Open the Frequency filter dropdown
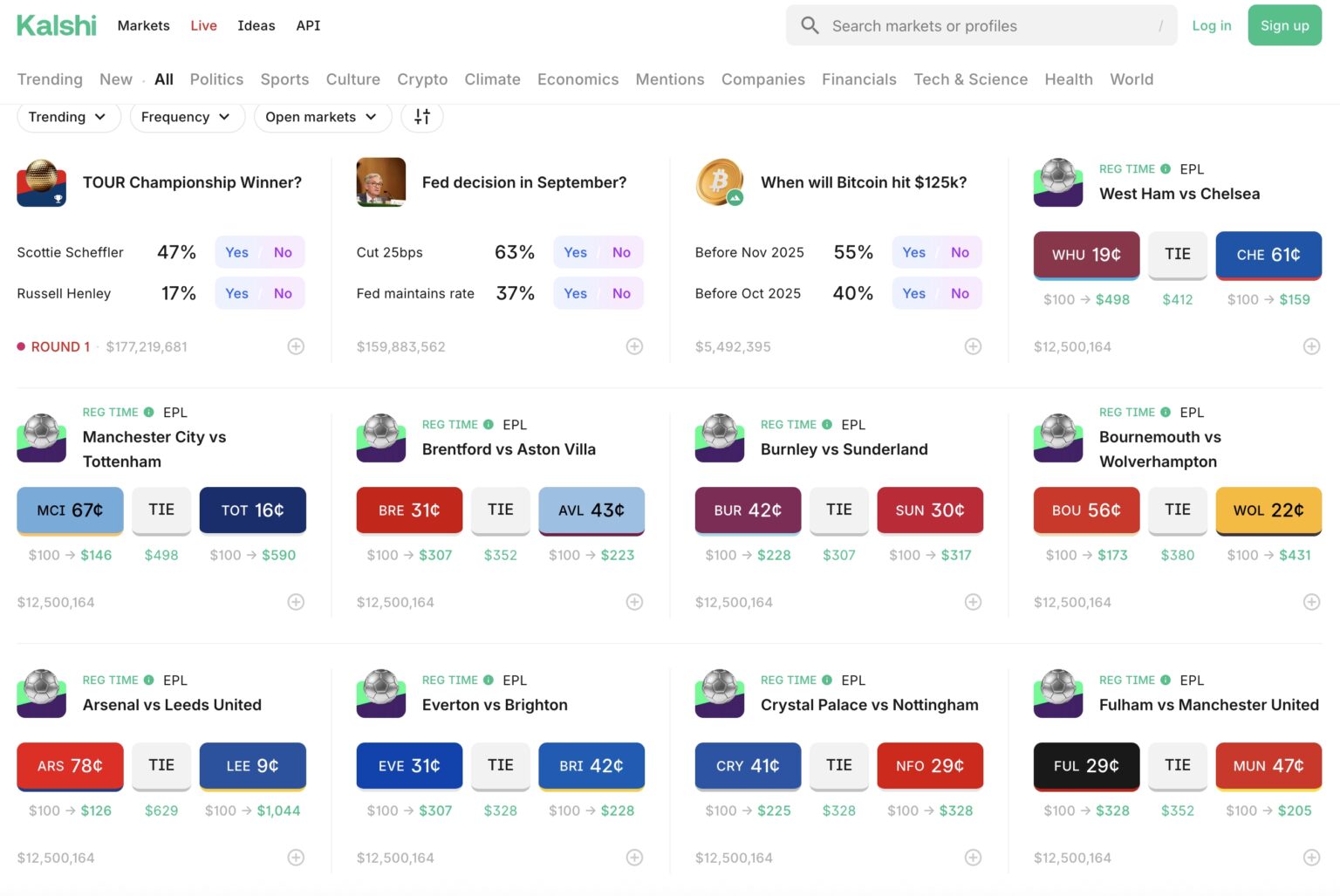 click(x=186, y=116)
